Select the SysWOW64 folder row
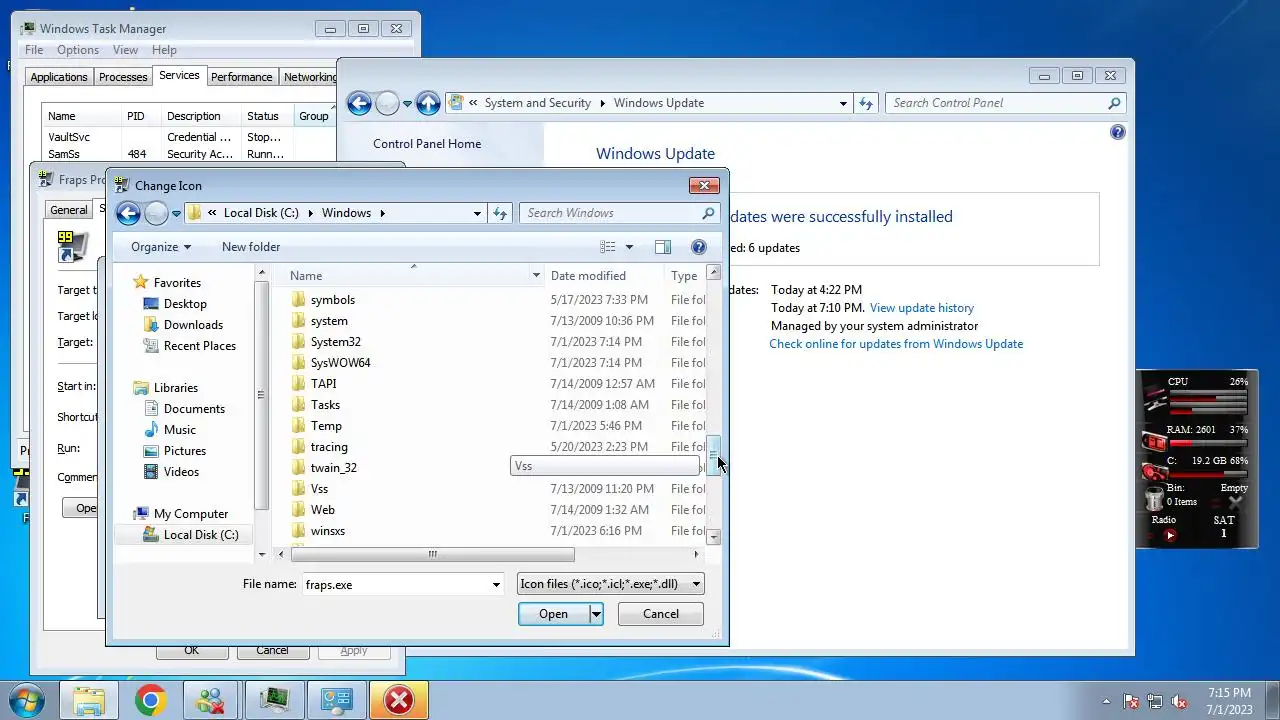 [497, 363]
